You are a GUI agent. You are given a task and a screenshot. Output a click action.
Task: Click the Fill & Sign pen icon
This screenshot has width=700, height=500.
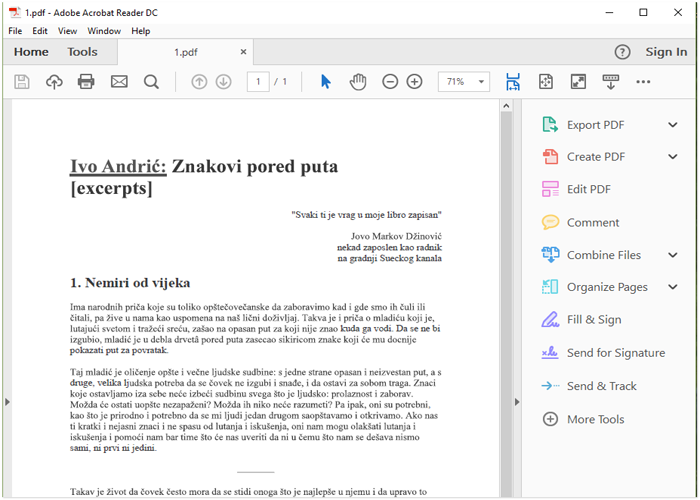click(x=550, y=319)
